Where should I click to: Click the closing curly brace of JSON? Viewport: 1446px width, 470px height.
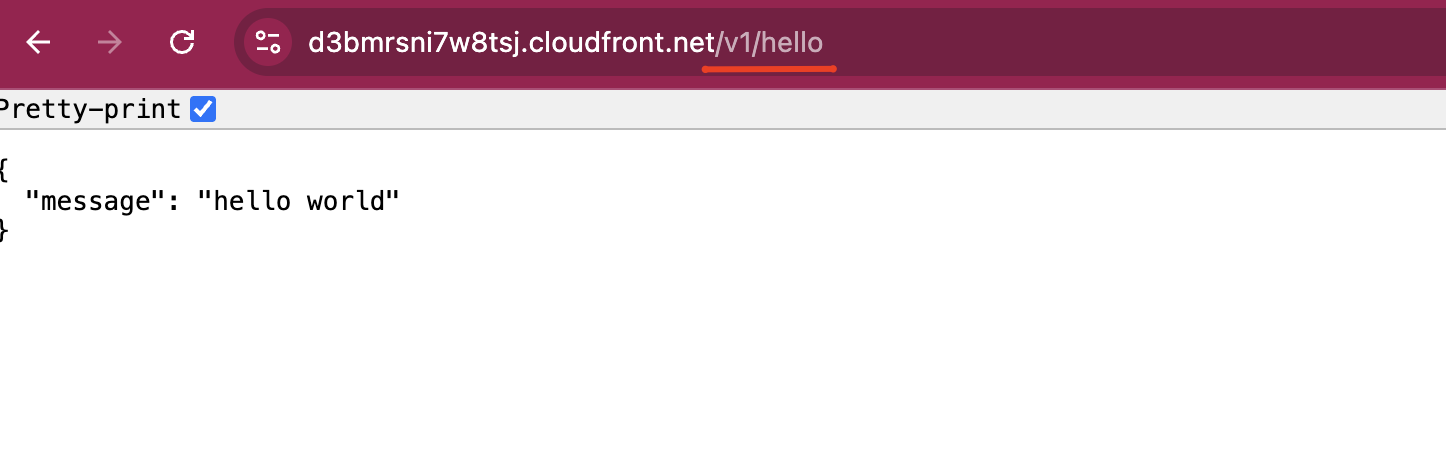tap(4, 230)
